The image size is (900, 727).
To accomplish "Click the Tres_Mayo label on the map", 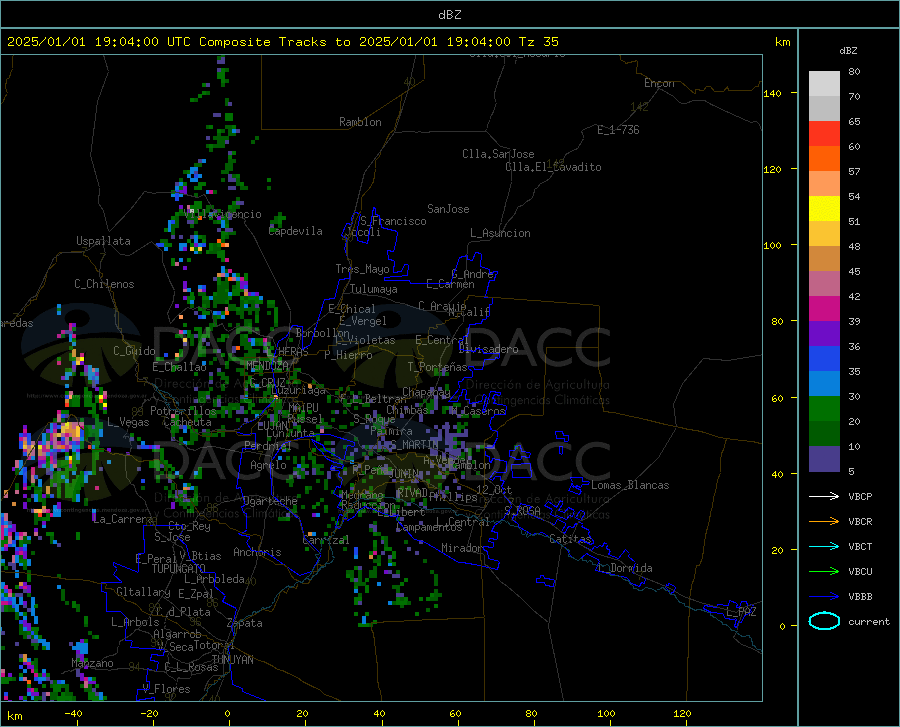I will tap(362, 269).
